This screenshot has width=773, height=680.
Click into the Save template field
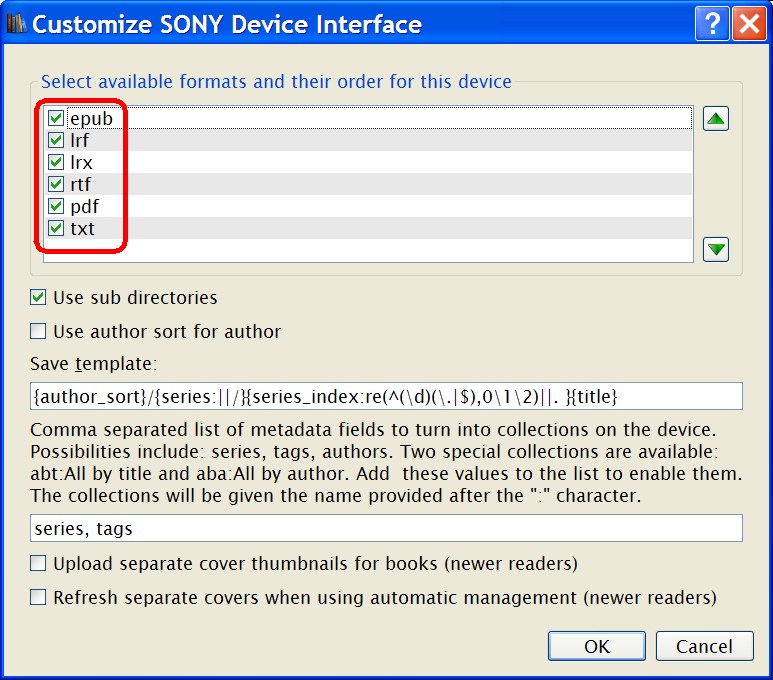(x=386, y=396)
